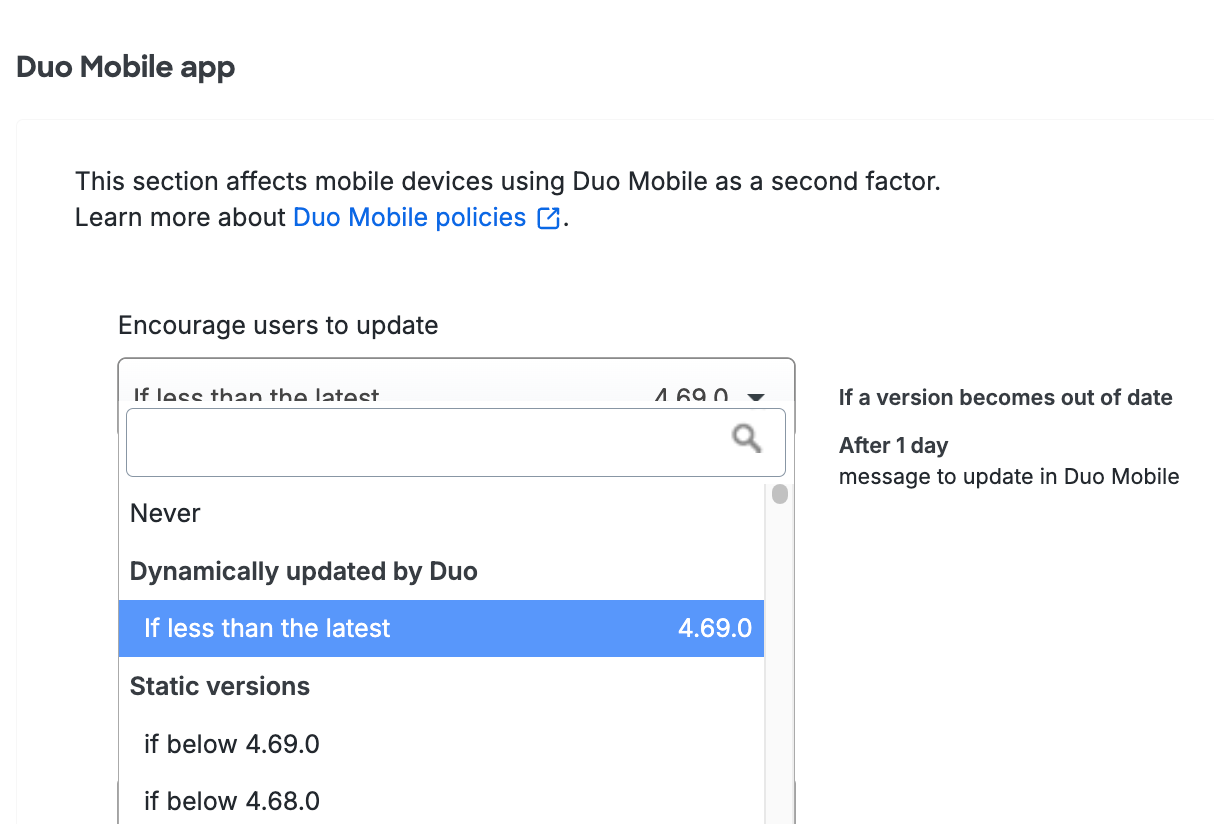Image resolution: width=1214 pixels, height=824 pixels.
Task: Click the This section affects mobile devices description
Action: (x=506, y=181)
